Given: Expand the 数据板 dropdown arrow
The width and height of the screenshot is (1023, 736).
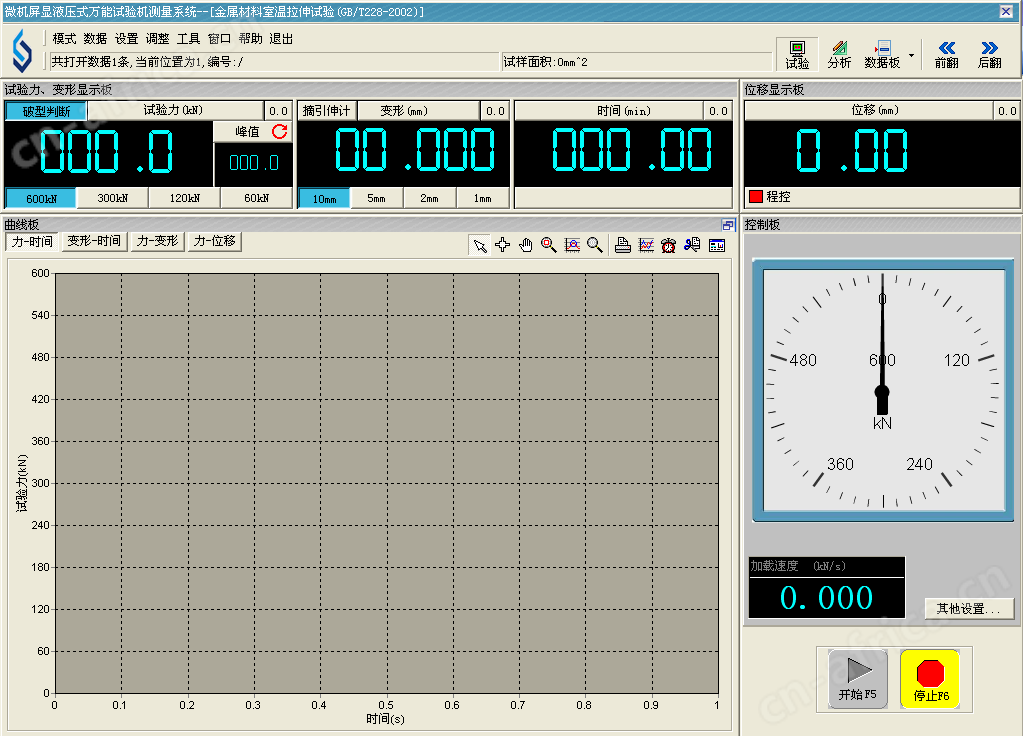Looking at the screenshot, I should [911, 54].
